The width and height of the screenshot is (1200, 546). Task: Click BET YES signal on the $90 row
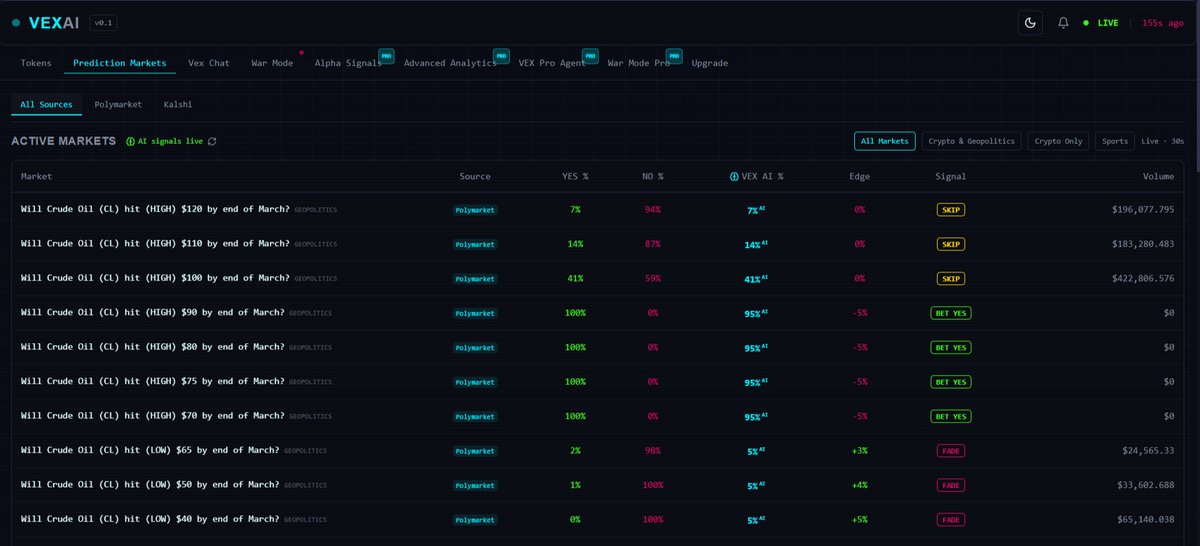(950, 313)
